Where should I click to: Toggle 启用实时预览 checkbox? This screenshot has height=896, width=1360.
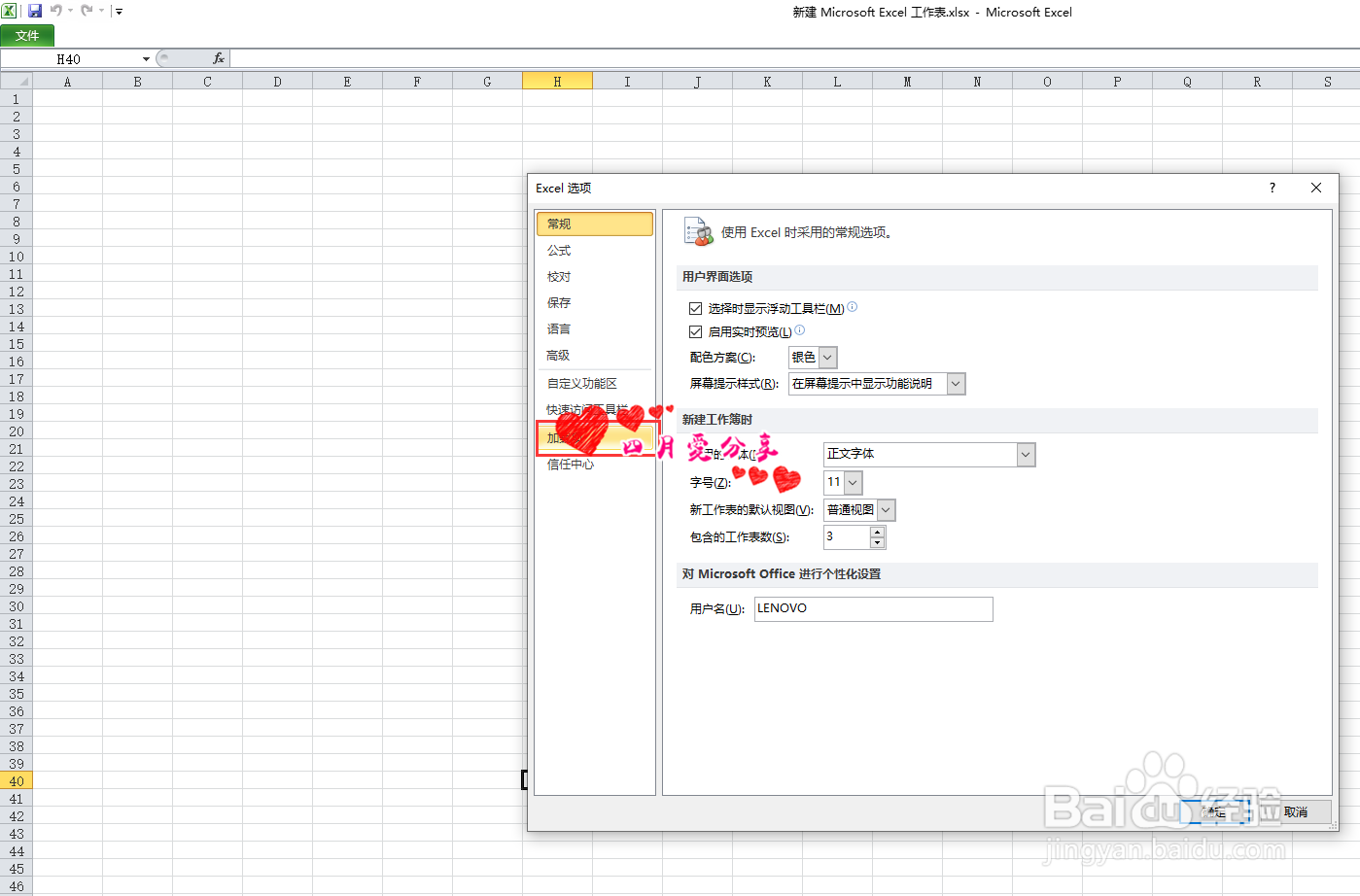coord(695,331)
